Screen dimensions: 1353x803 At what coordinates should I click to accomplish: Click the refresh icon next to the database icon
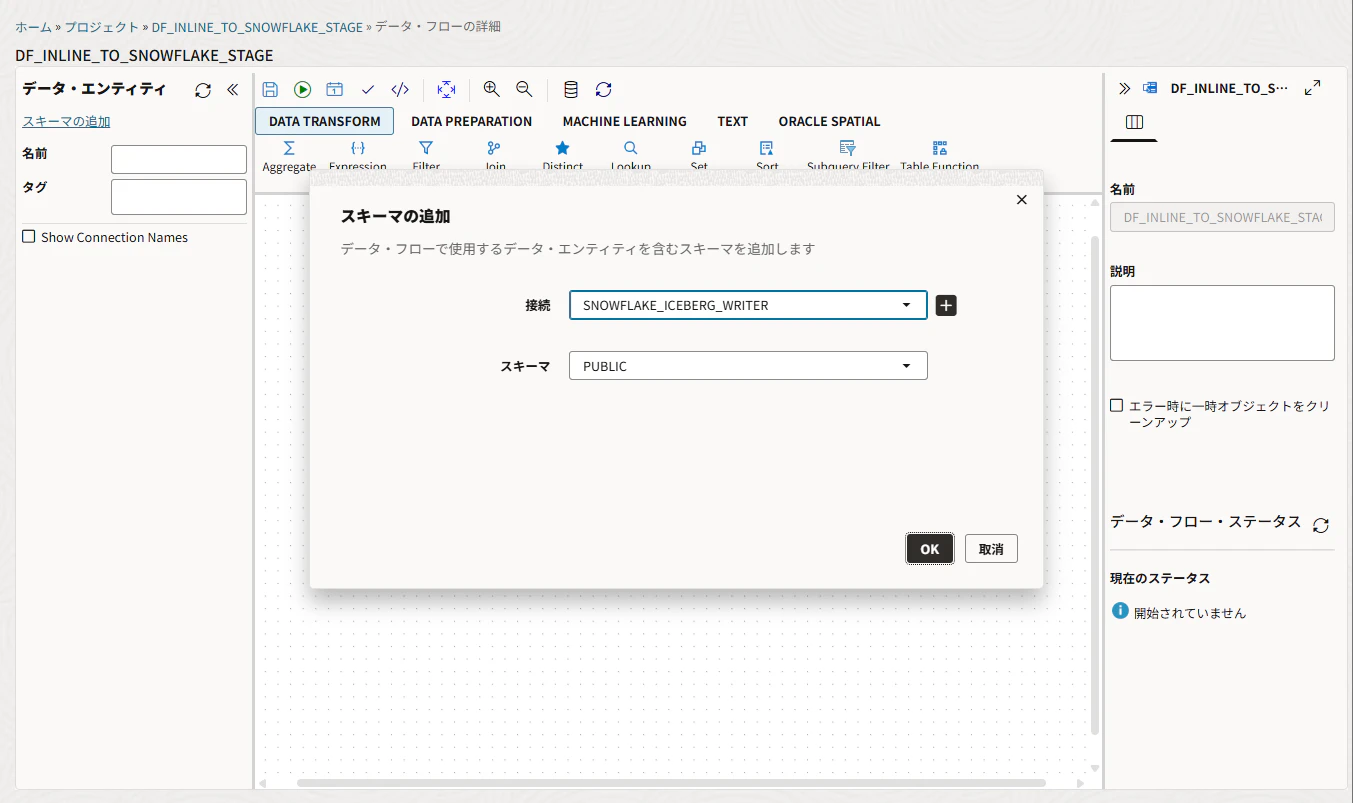coord(603,89)
